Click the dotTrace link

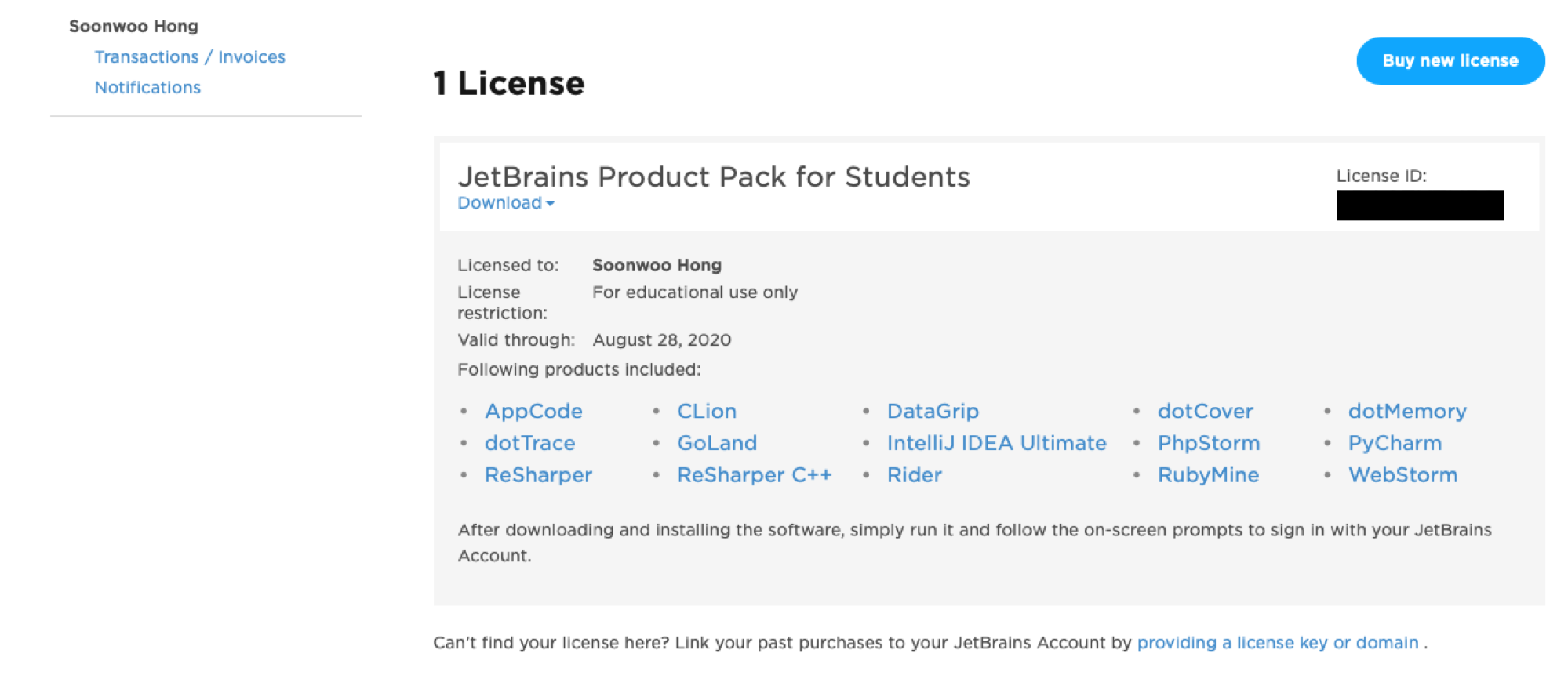[x=529, y=443]
